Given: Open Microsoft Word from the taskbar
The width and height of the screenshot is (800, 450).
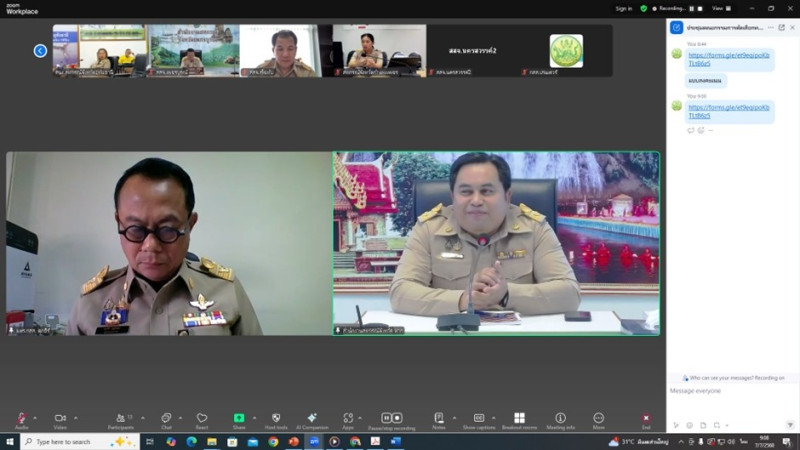Looking at the screenshot, I should click(x=395, y=441).
